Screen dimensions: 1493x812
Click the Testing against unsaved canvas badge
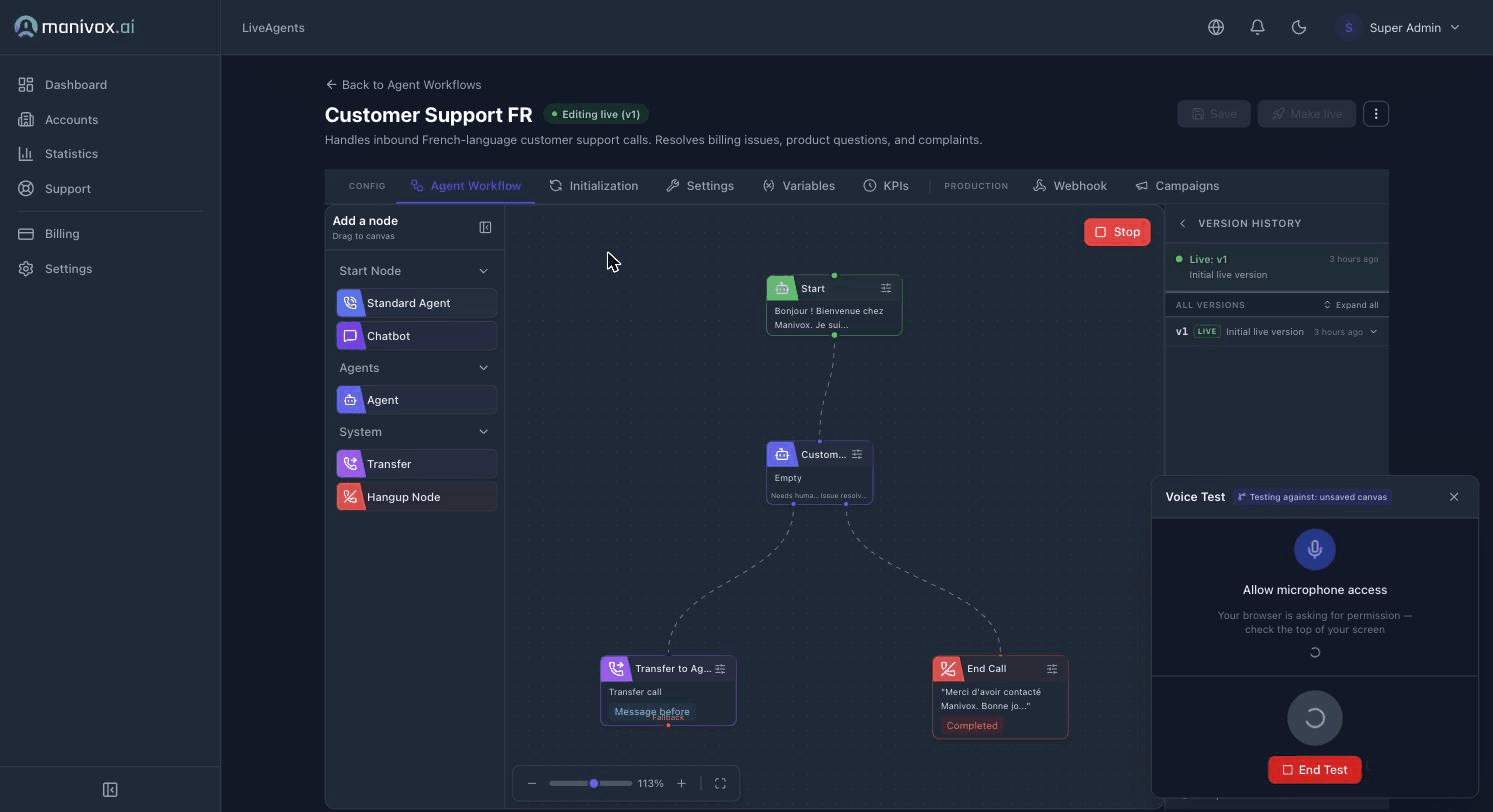(1312, 497)
